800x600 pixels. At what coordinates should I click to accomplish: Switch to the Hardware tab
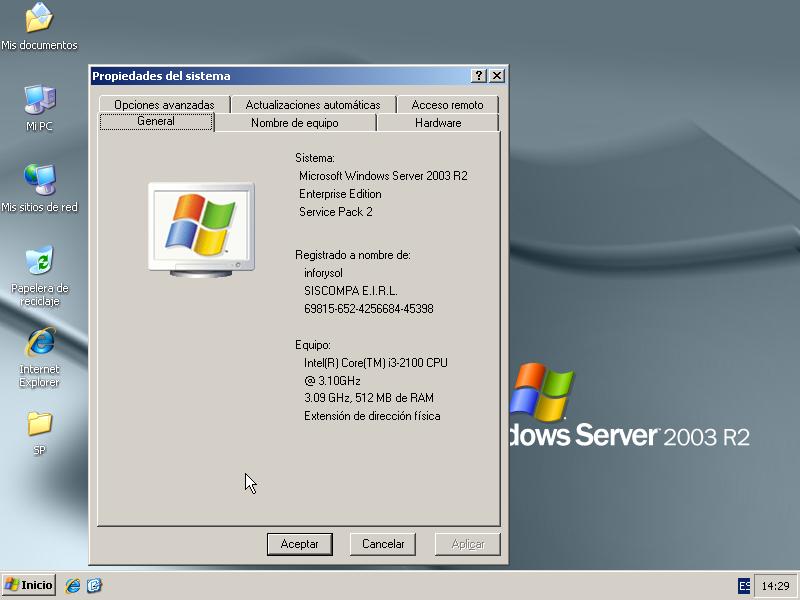(x=438, y=123)
